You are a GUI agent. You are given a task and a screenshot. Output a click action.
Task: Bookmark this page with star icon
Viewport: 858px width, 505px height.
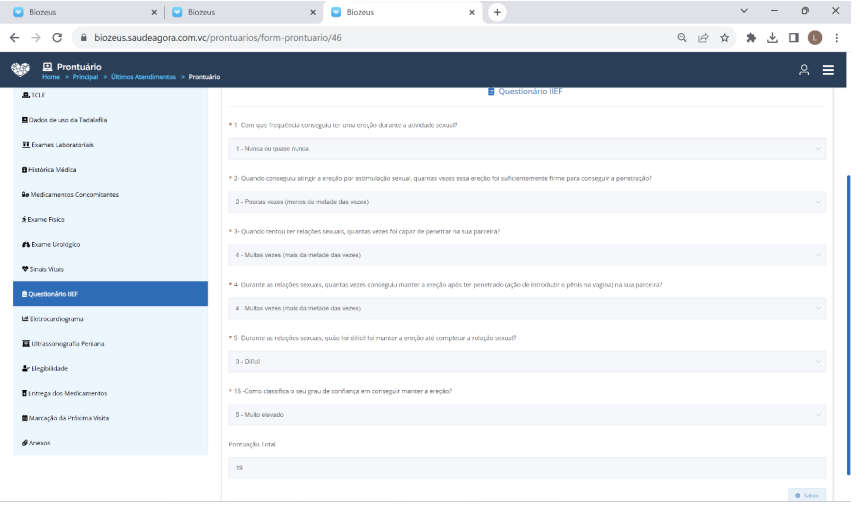click(724, 37)
